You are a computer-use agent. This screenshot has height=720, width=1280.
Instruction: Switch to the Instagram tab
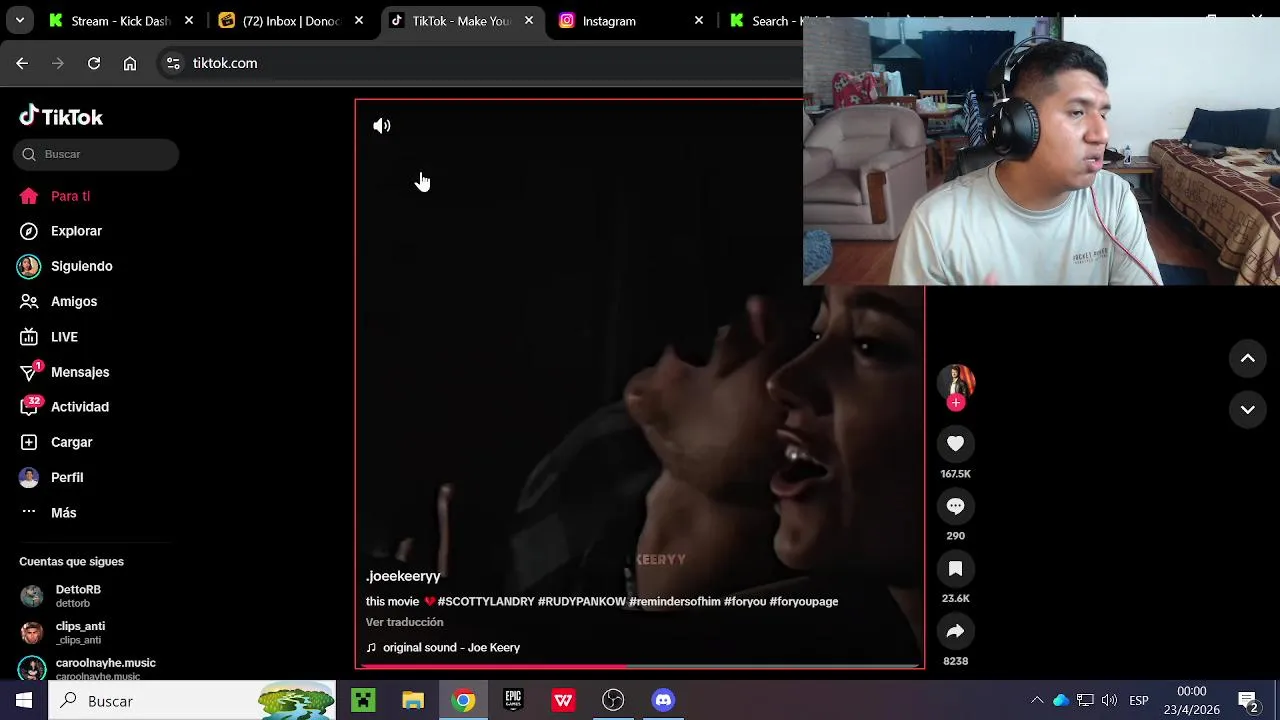pos(630,20)
